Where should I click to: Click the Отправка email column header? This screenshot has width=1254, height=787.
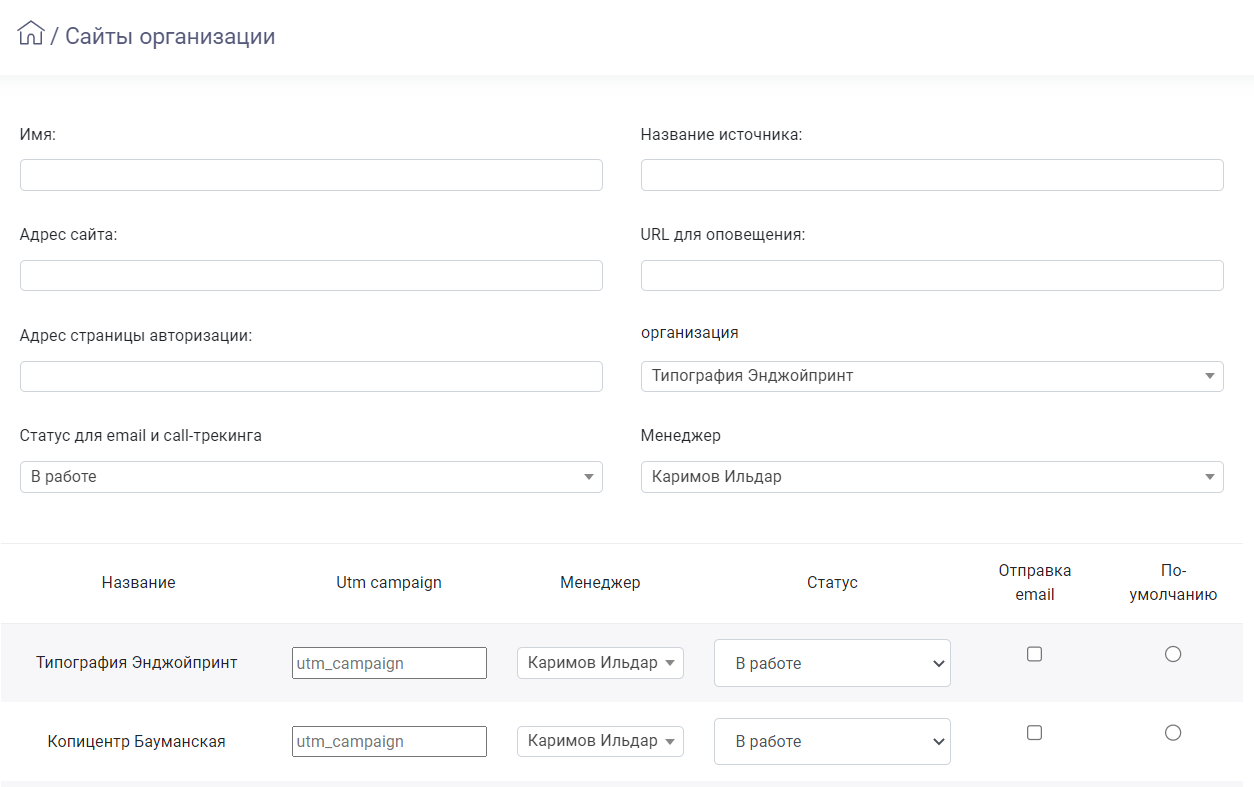tap(1035, 583)
